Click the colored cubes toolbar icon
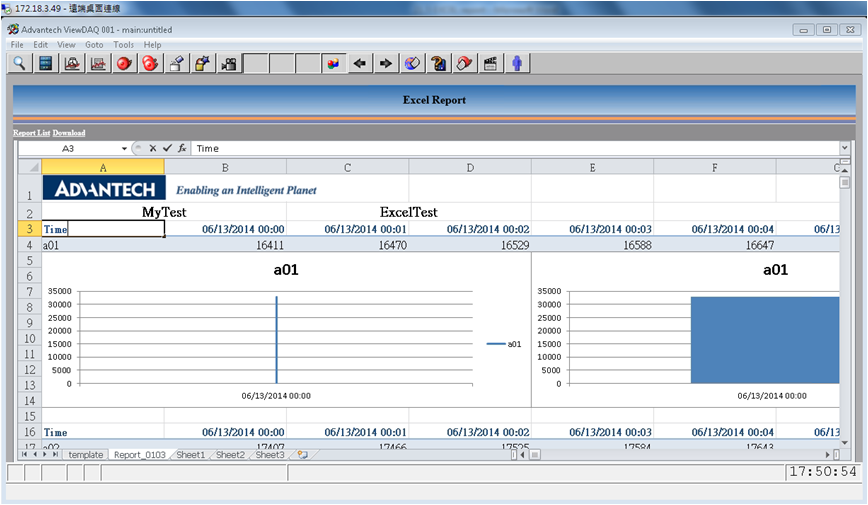 [x=333, y=64]
